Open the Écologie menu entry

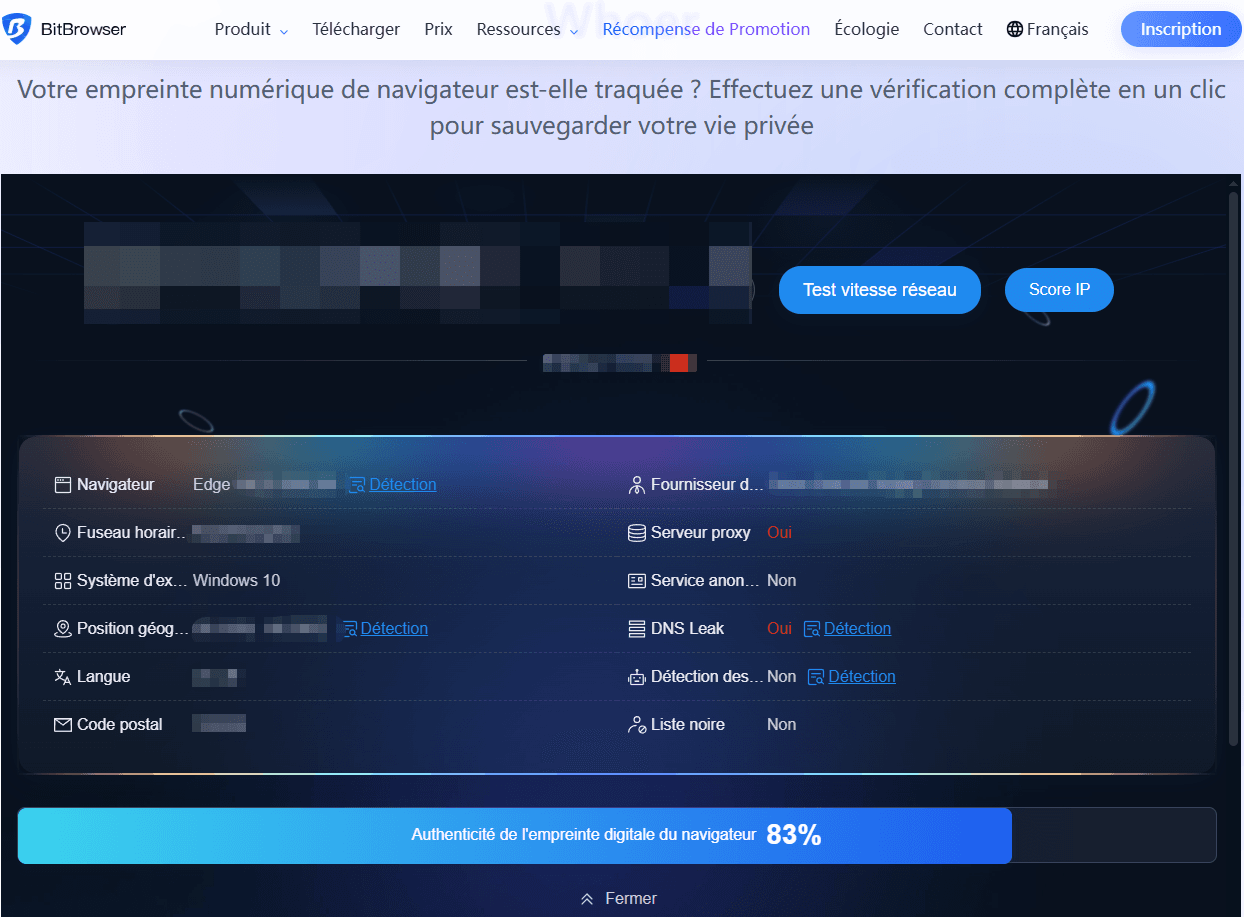pyautogui.click(x=866, y=29)
